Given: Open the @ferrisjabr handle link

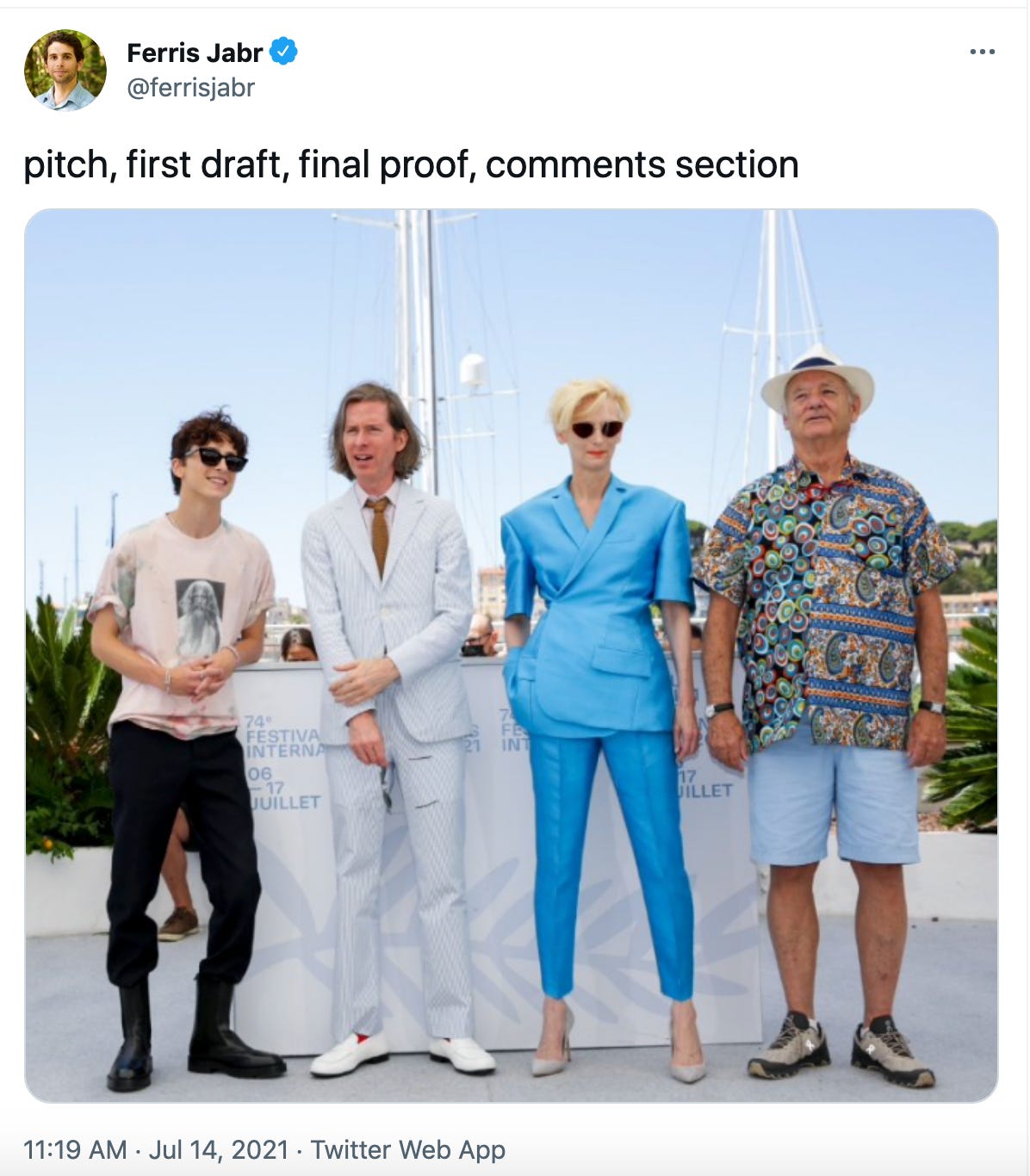Looking at the screenshot, I should [x=191, y=88].
